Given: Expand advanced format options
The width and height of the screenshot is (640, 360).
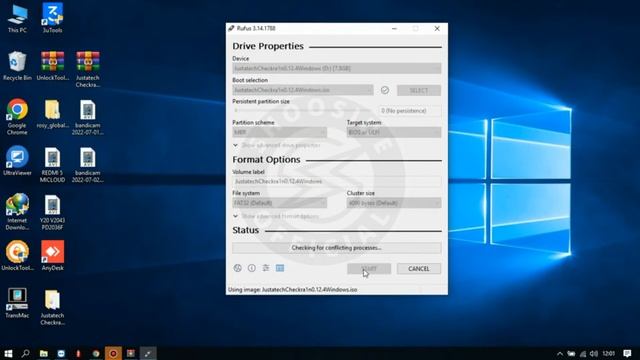Looking at the screenshot, I should coord(276,216).
